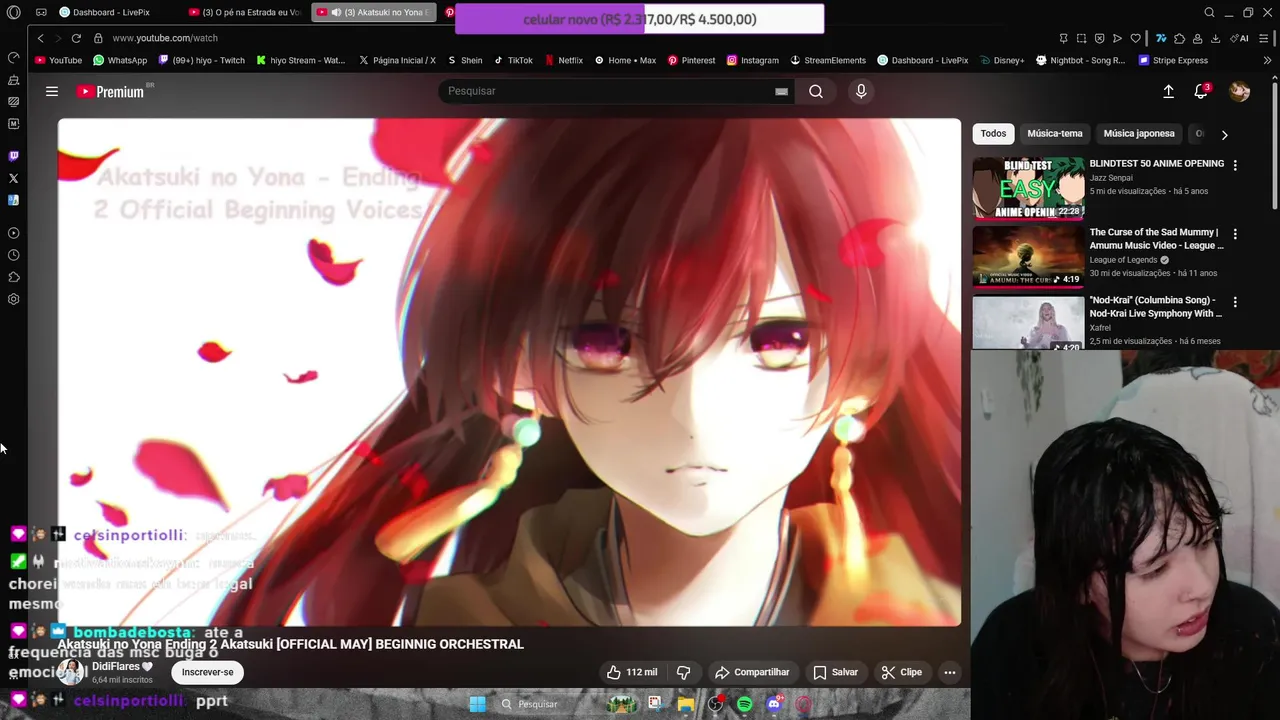This screenshot has height=720, width=1280.
Task: Open The Curse of the Sad Mummy thumbnail
Action: pos(1028,256)
